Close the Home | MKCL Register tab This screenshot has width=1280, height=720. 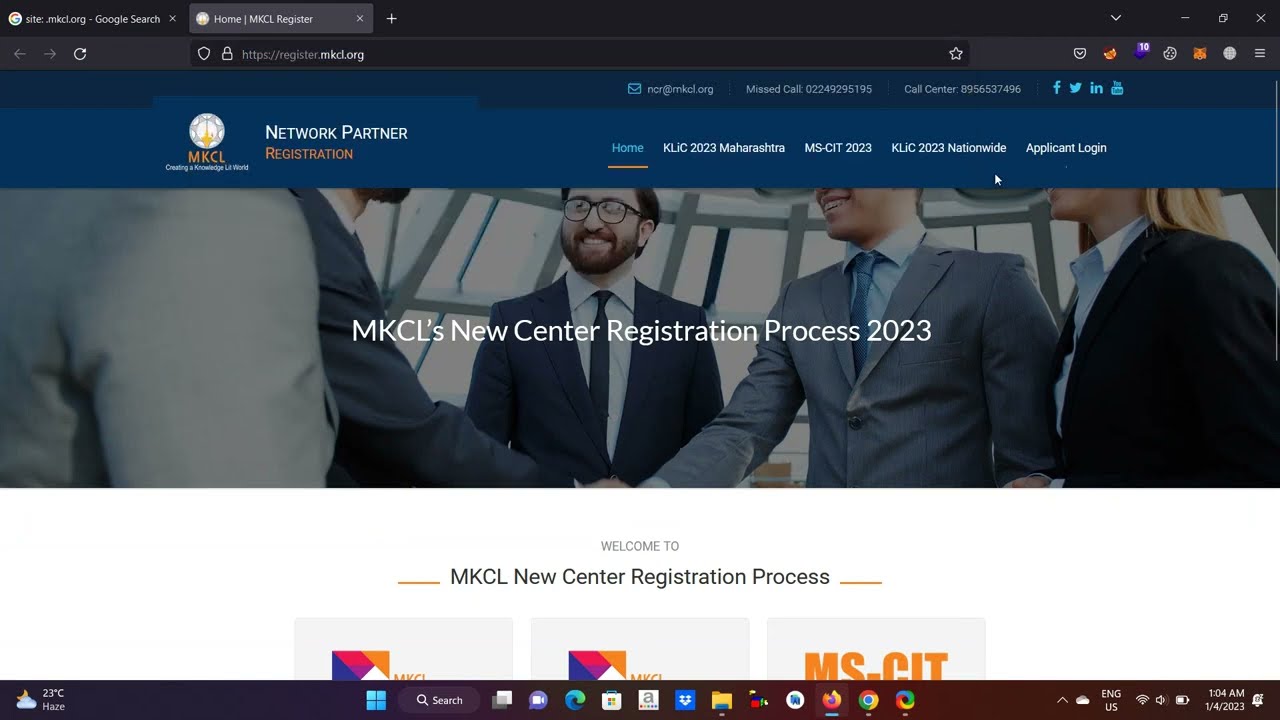tap(360, 19)
